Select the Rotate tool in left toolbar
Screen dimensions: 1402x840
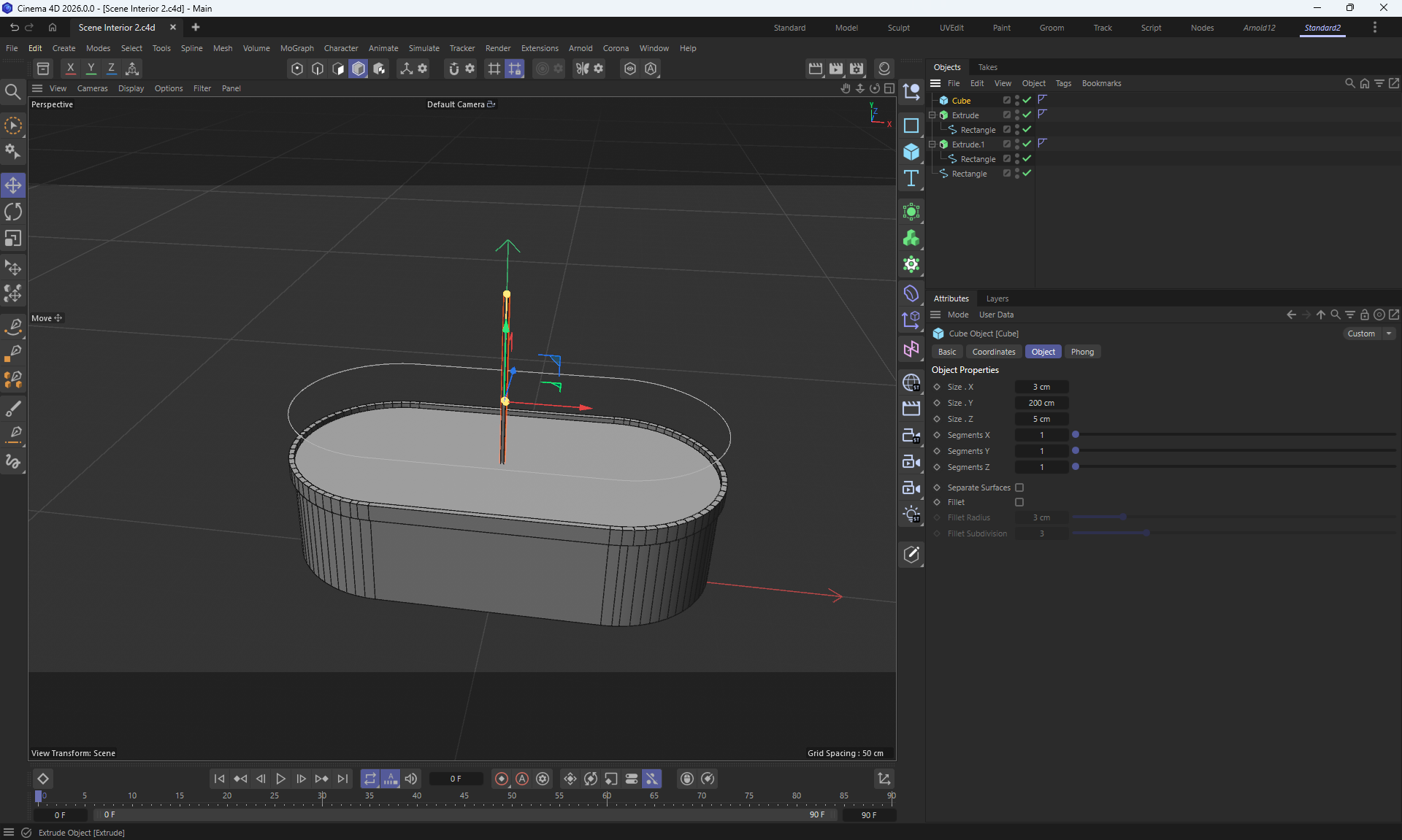[x=13, y=212]
